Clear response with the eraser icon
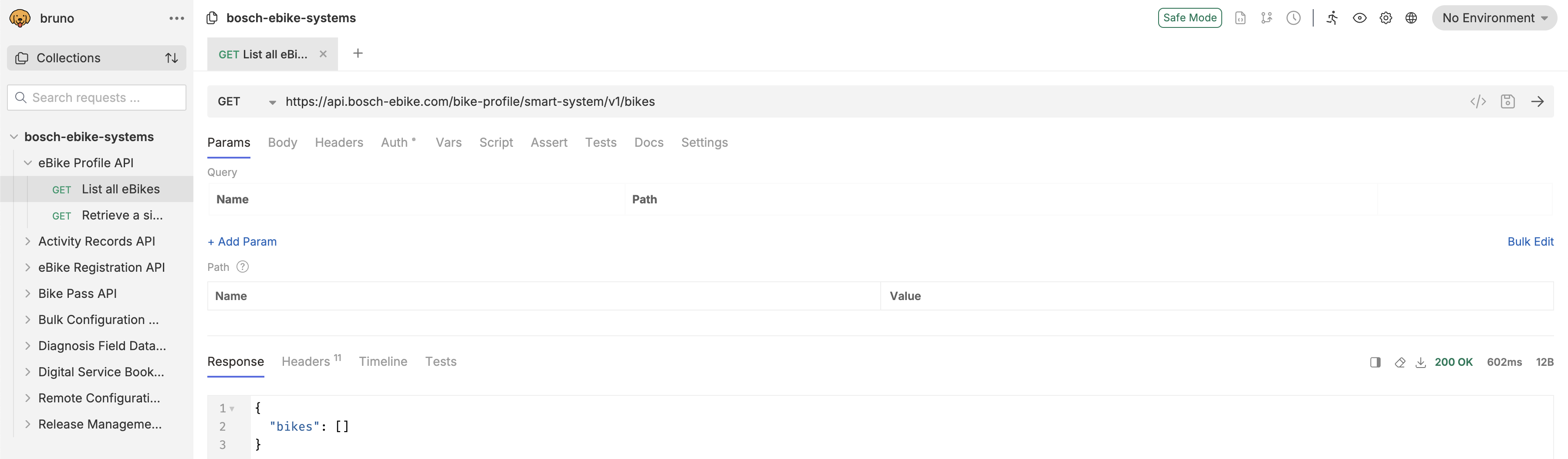This screenshot has height=459, width=1568. 1400,362
